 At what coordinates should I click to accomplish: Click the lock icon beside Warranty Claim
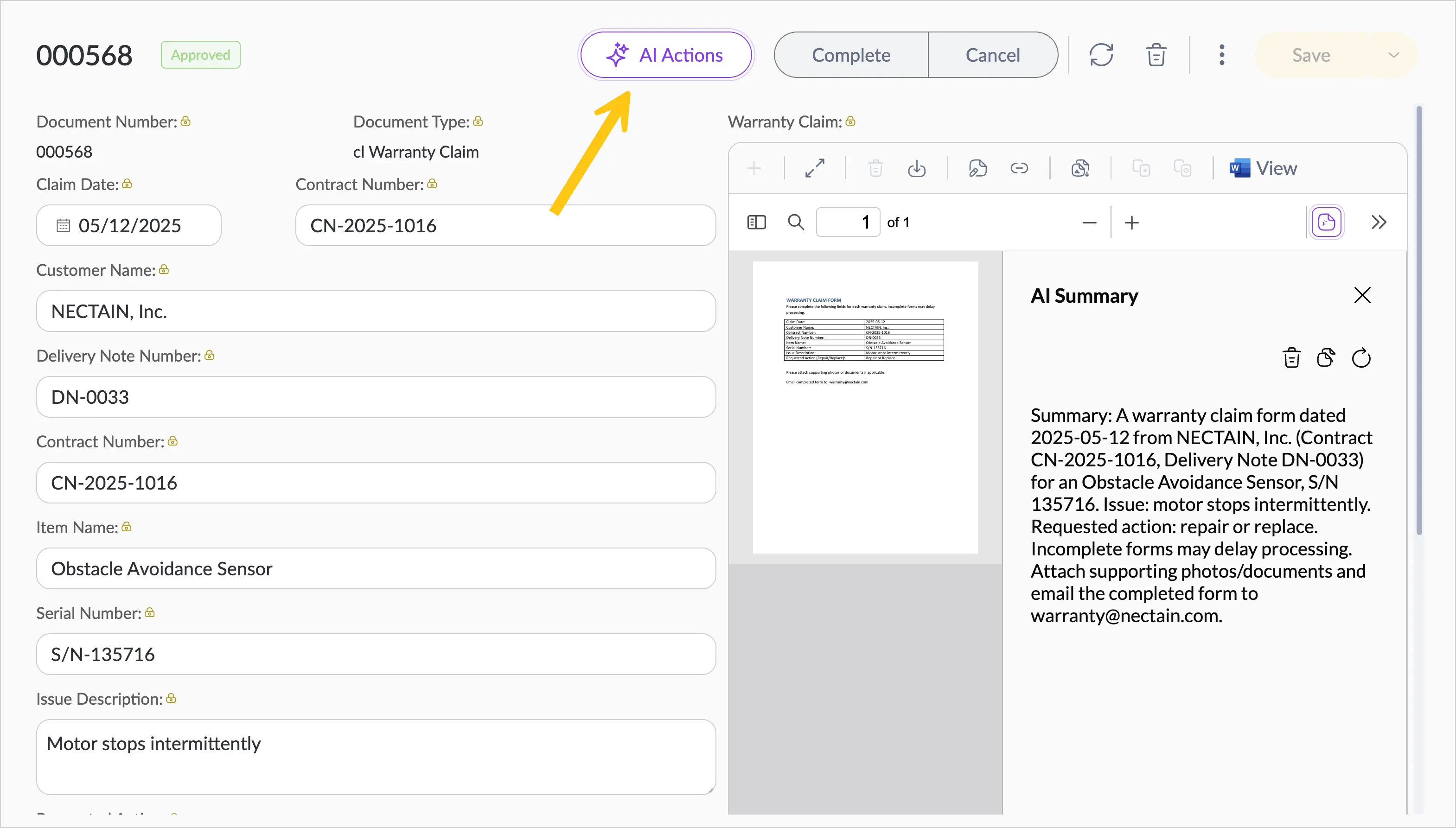(x=850, y=121)
